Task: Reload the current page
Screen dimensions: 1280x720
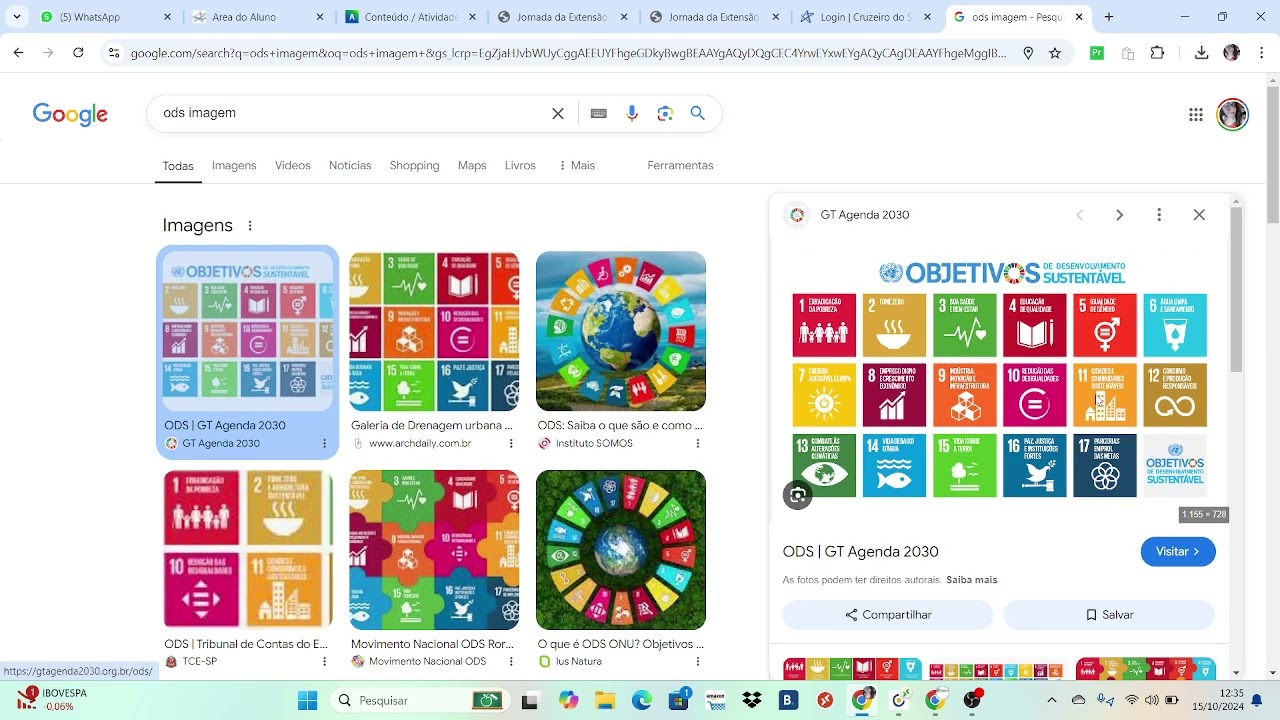Action: [78, 53]
